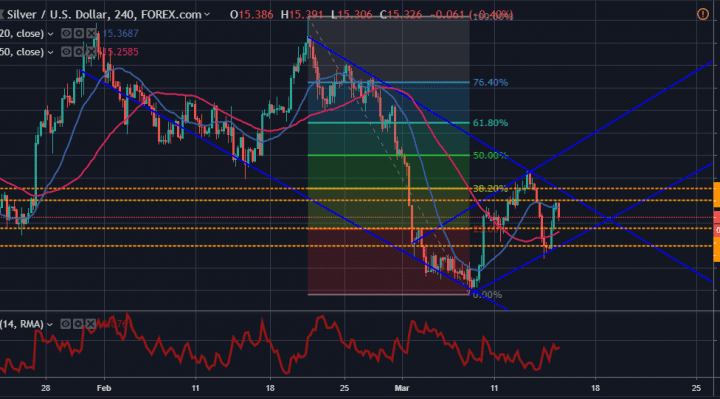
Task: Remove the (14, RMA) indicator with X icon
Action: click(x=91, y=324)
